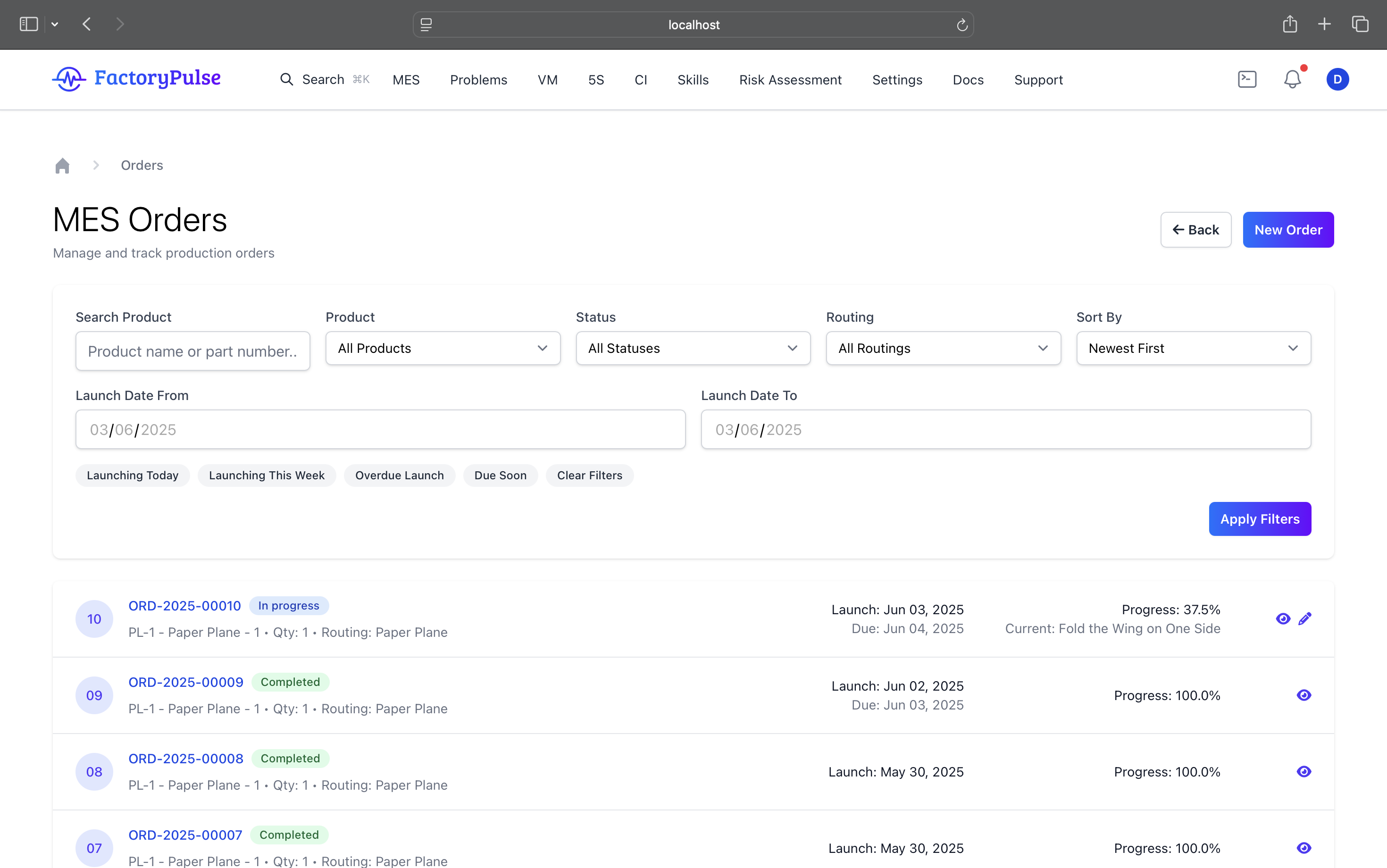
Task: Open the 5S menu
Action: pyautogui.click(x=596, y=80)
